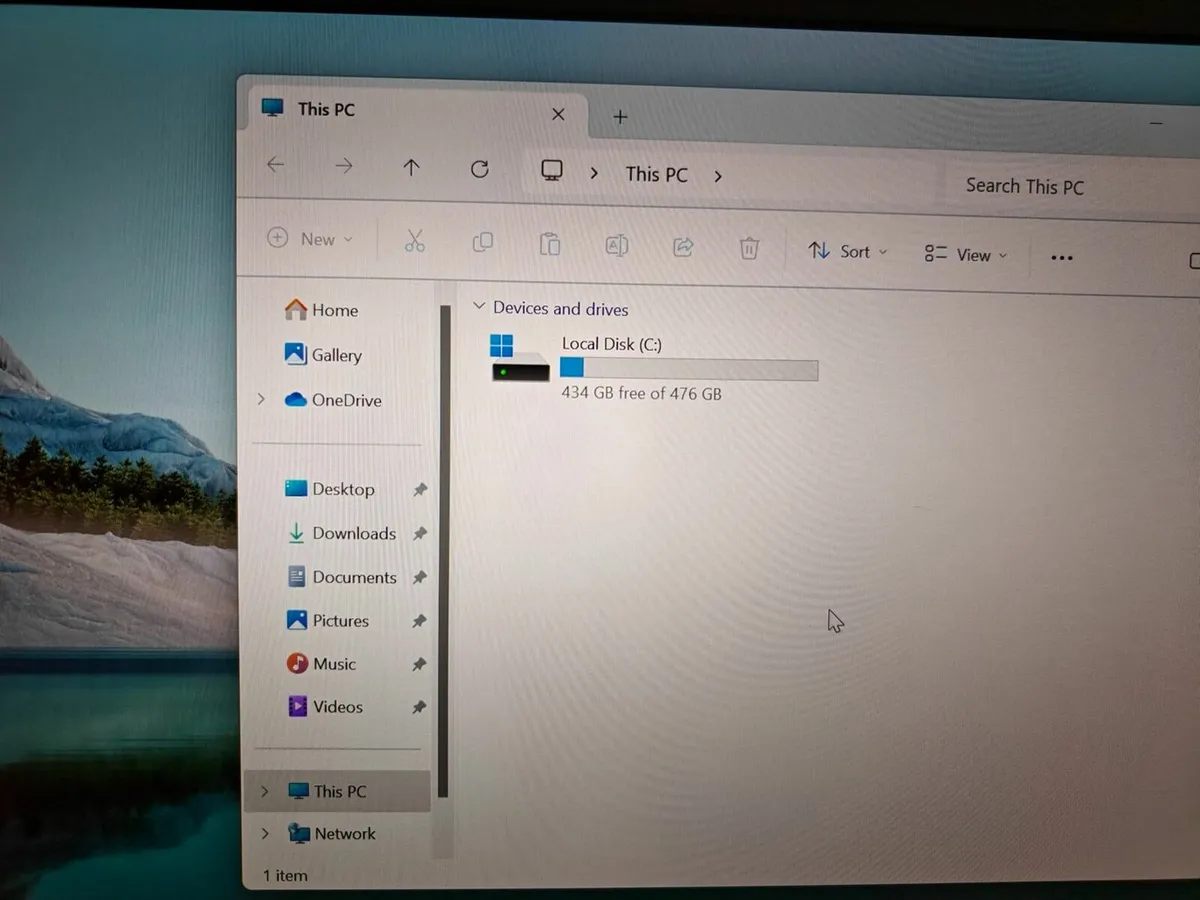Click the Paste clipboard icon
1200x900 pixels.
549,244
